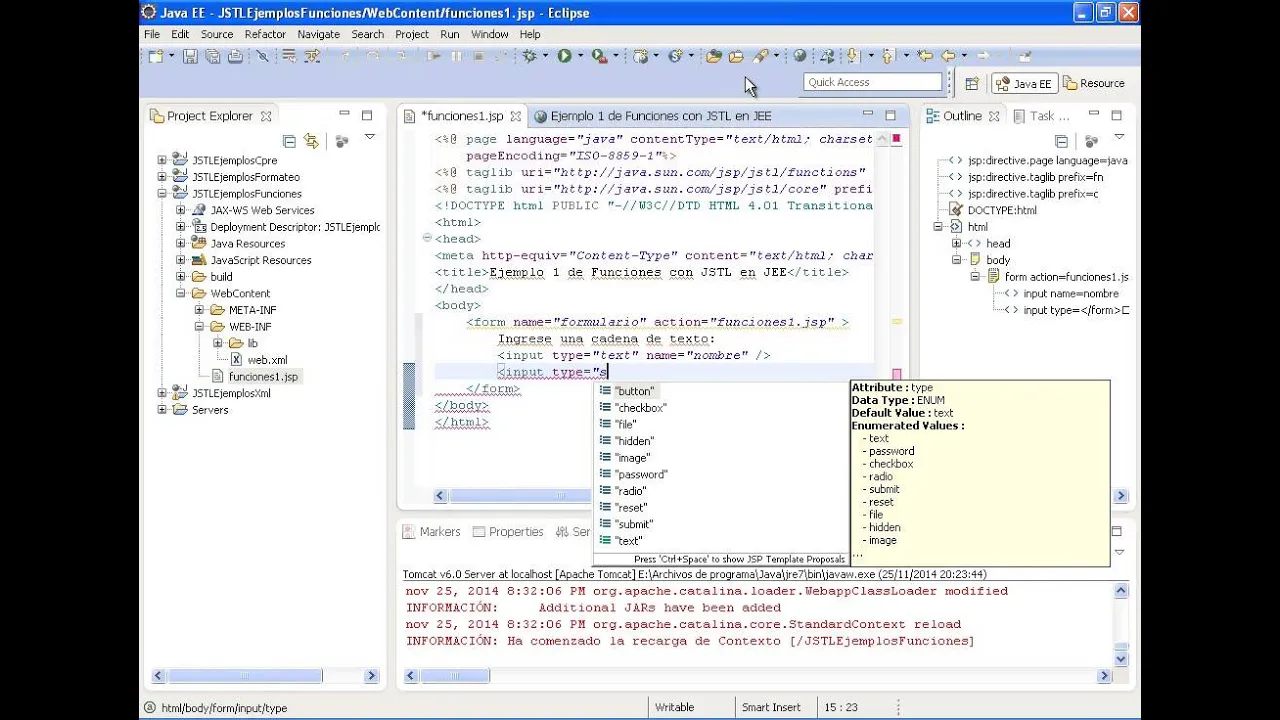The width and height of the screenshot is (1280, 720).
Task: Expand the META-INF folder node
Action: (199, 310)
